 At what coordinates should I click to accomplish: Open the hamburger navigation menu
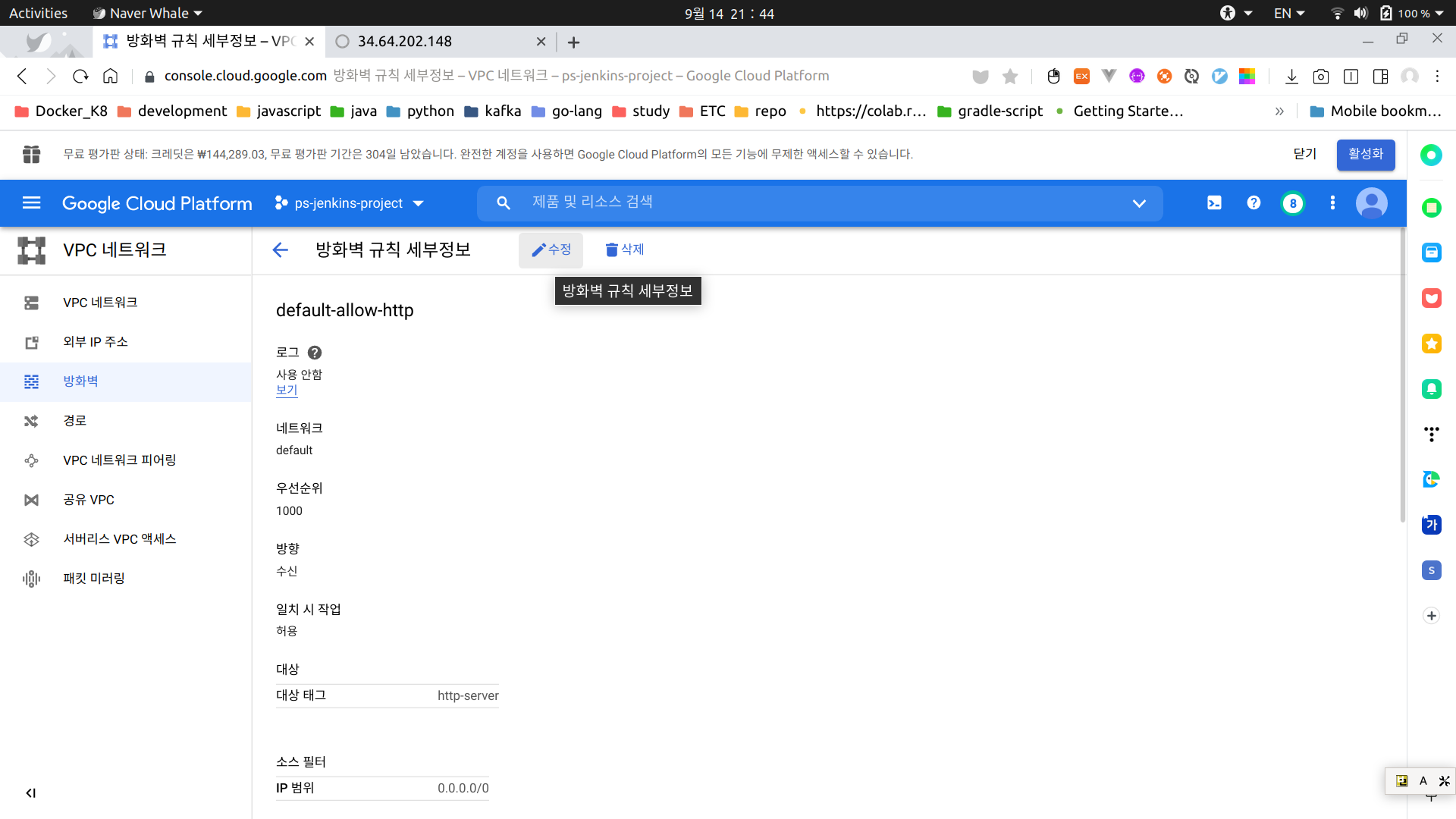pyautogui.click(x=31, y=202)
